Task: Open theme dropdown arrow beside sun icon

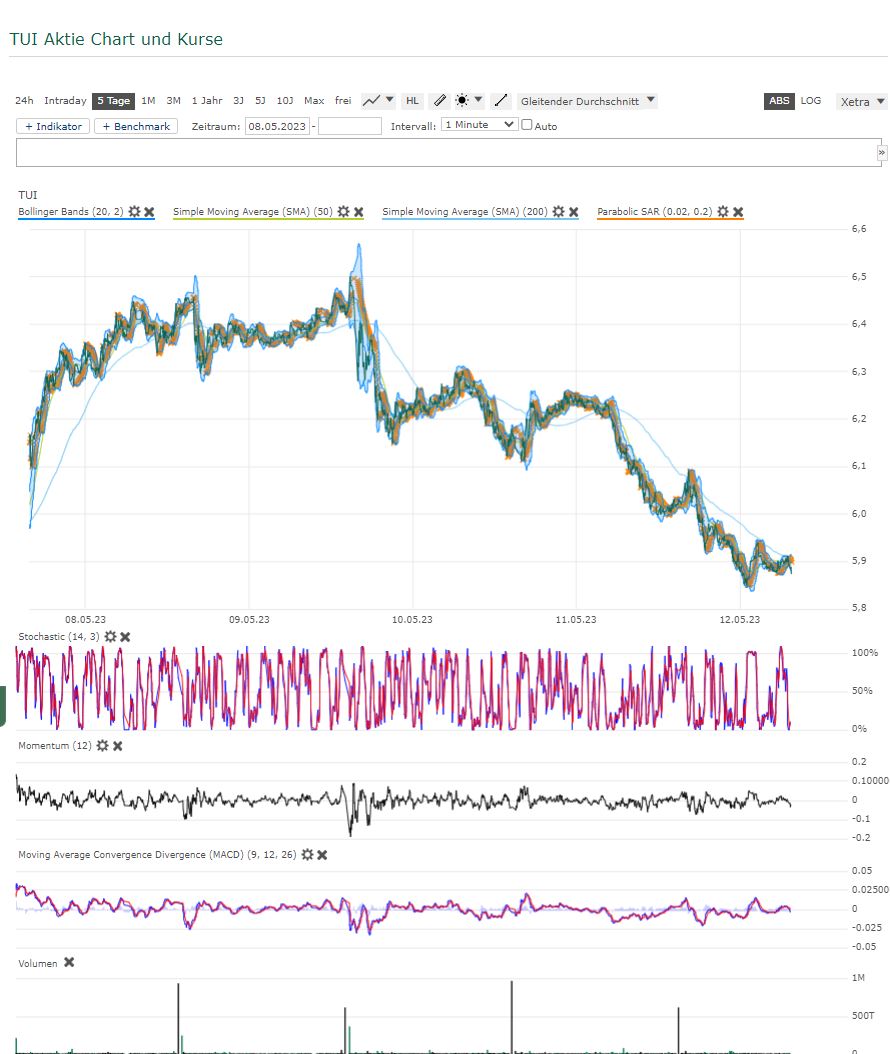Action: (x=479, y=99)
